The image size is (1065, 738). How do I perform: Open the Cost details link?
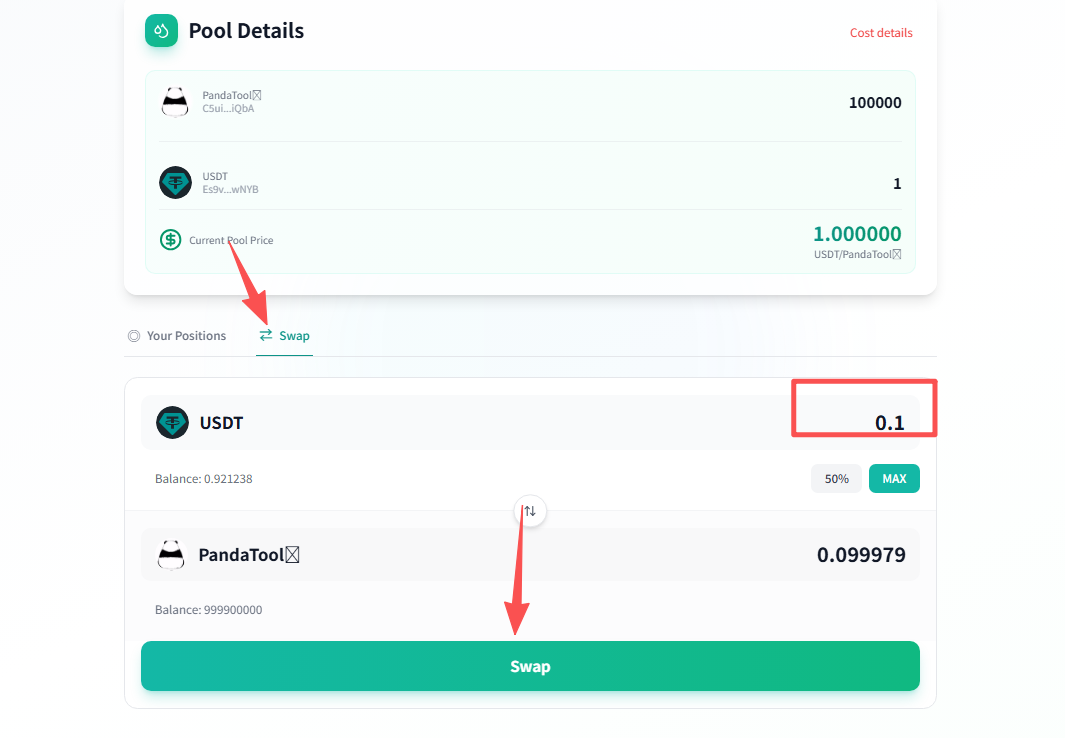[x=881, y=33]
